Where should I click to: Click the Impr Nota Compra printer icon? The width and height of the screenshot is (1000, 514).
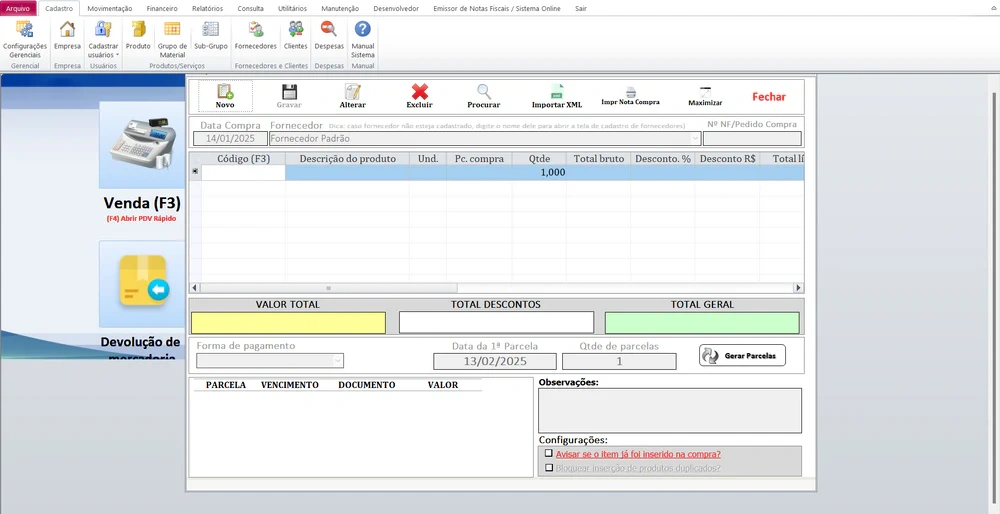pos(630,93)
